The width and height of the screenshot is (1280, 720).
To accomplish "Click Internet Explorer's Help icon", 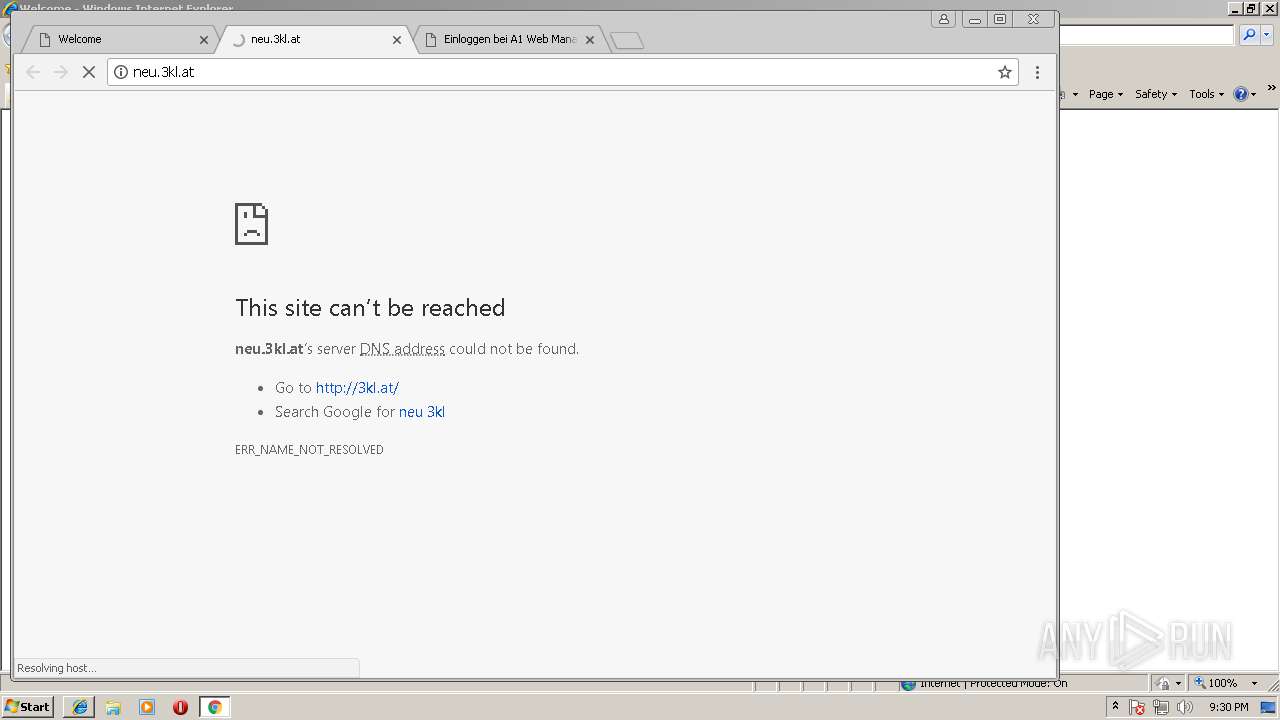I will coord(1240,94).
